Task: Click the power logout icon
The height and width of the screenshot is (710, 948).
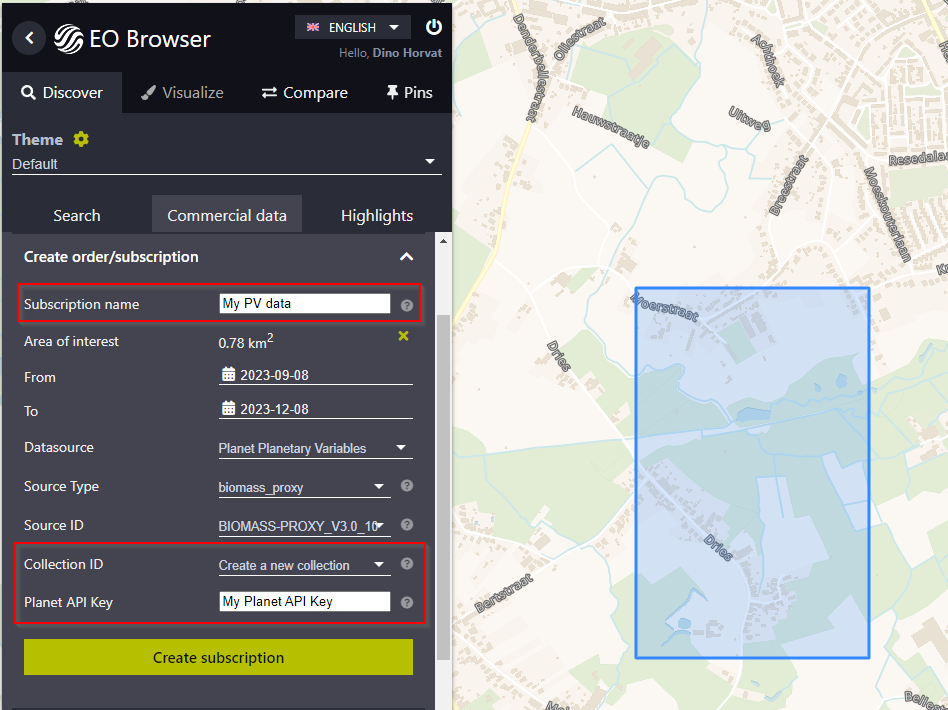Action: (433, 27)
